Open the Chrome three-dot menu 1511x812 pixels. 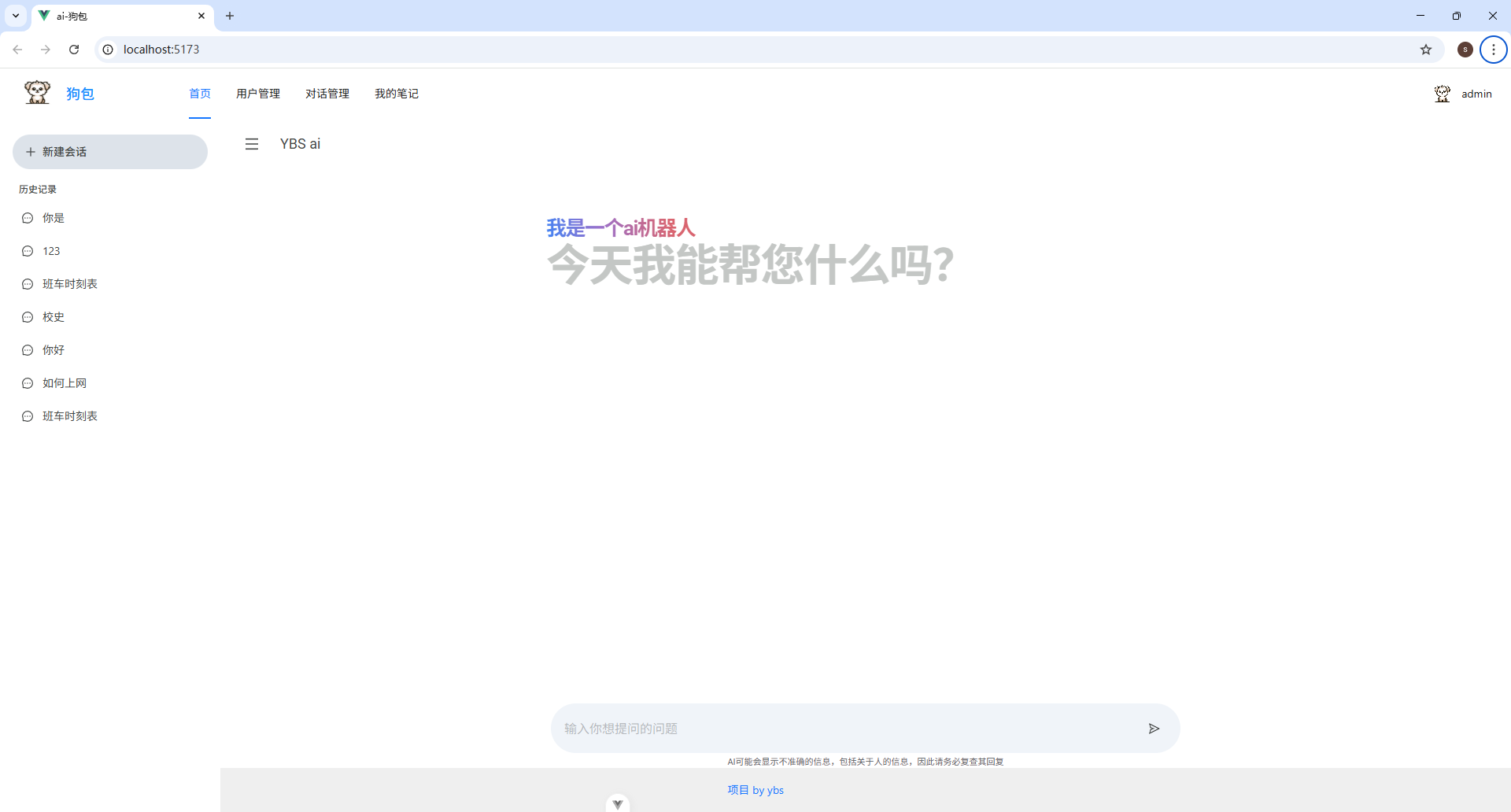point(1493,49)
